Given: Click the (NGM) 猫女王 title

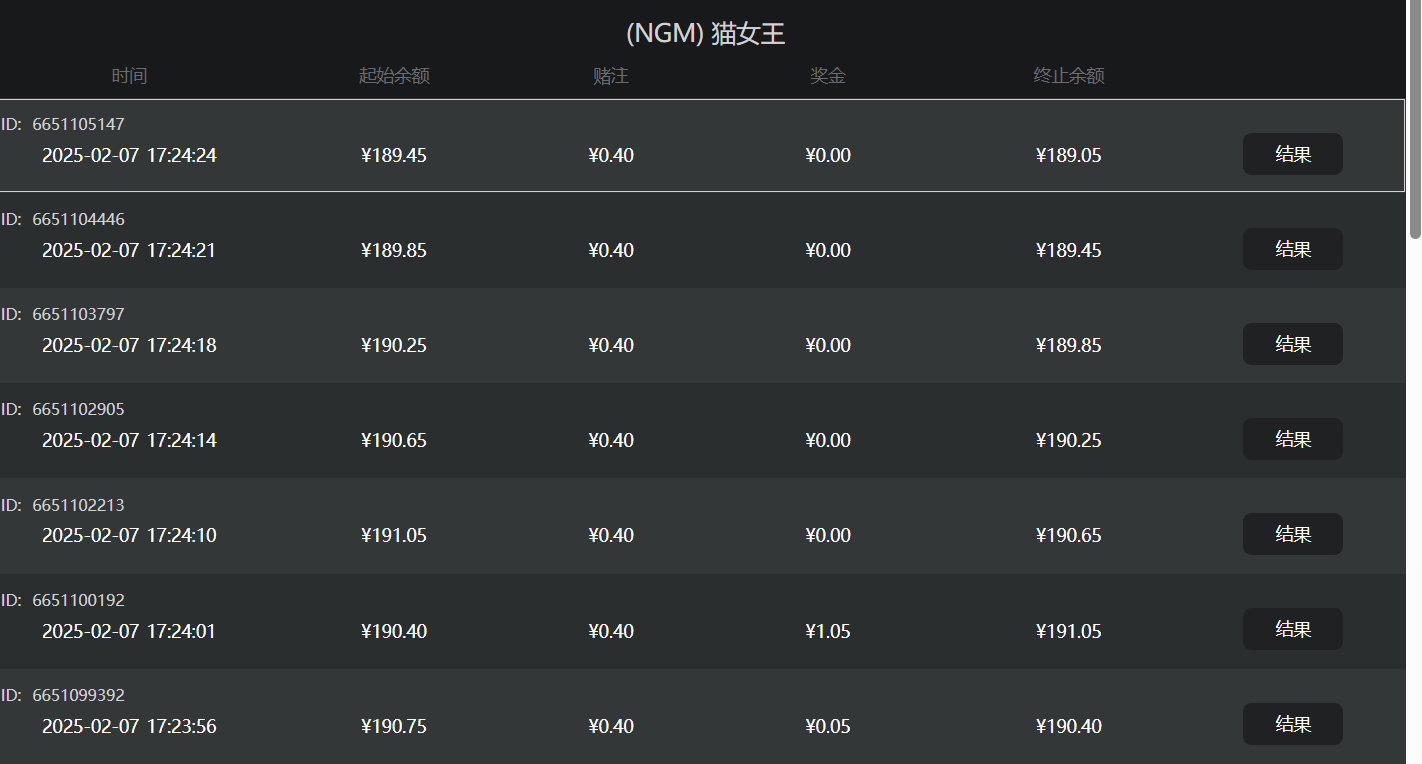Looking at the screenshot, I should tap(705, 34).
